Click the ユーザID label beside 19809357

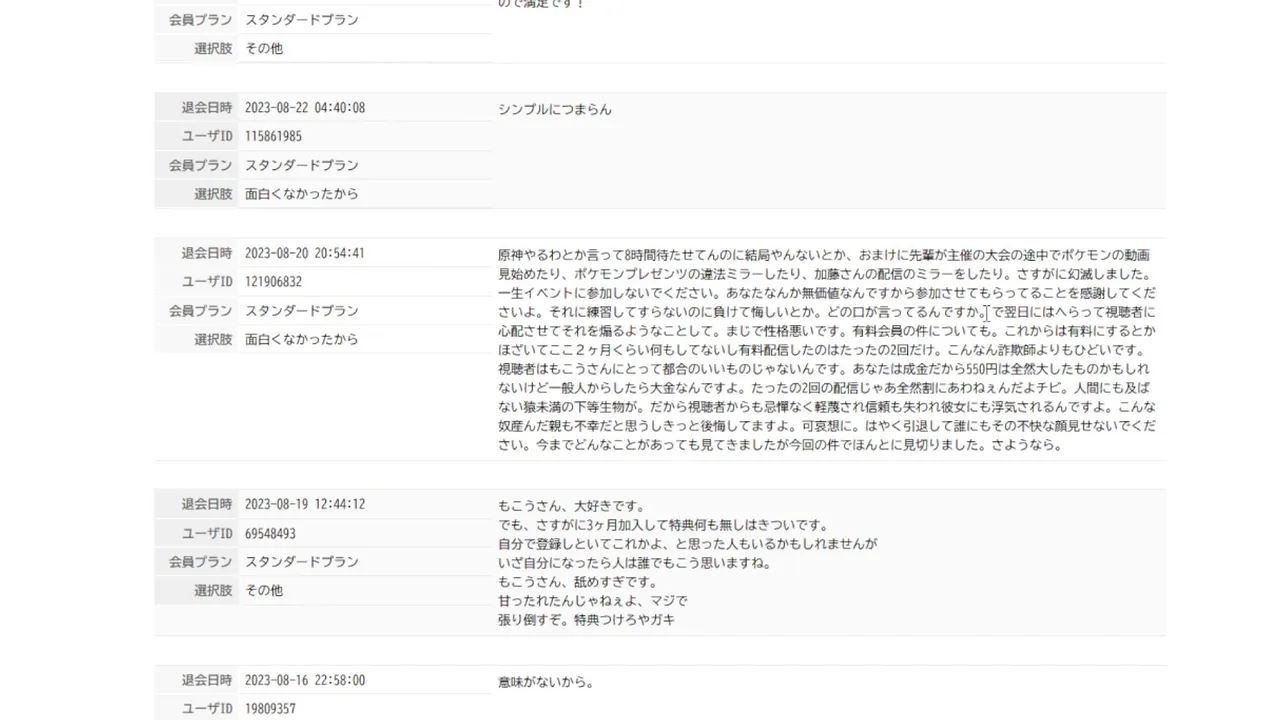207,709
